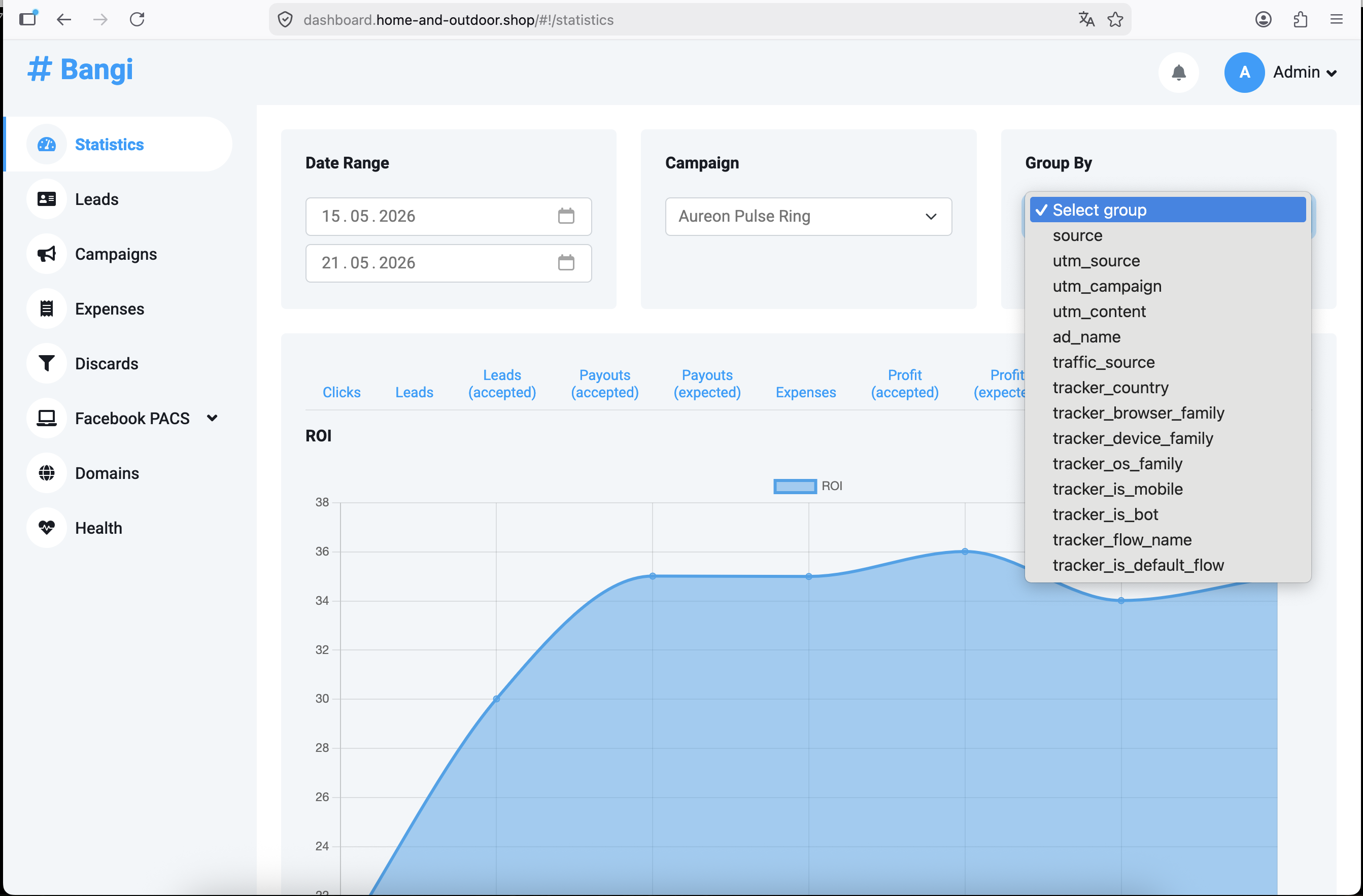
Task: Click the browser forward arrow
Action: (100, 19)
